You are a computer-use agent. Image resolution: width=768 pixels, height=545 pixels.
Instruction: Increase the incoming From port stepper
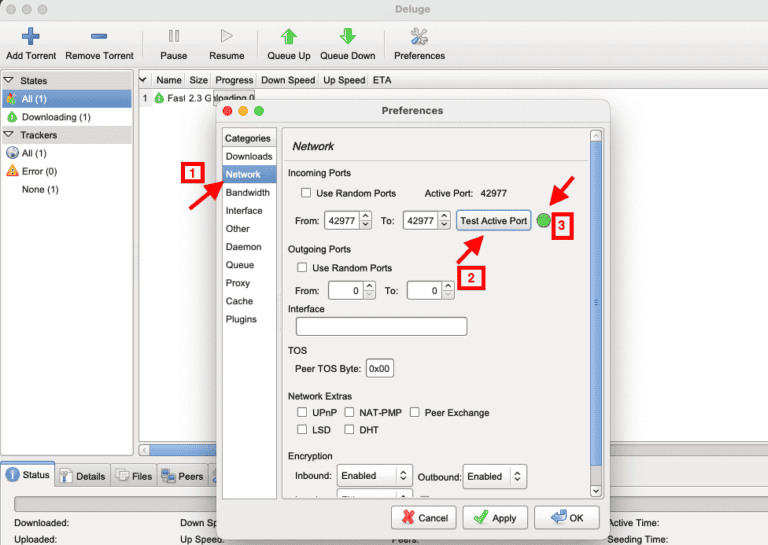point(366,215)
